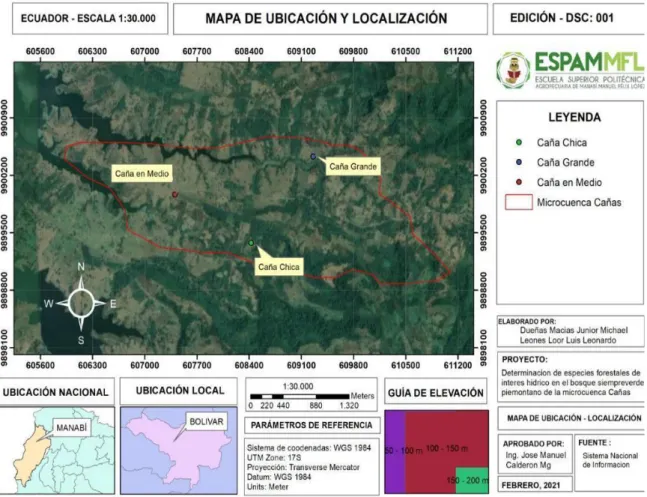Click the UBICACIÓN NACIONAL heading
This screenshot has width=647, height=497.
56,392
